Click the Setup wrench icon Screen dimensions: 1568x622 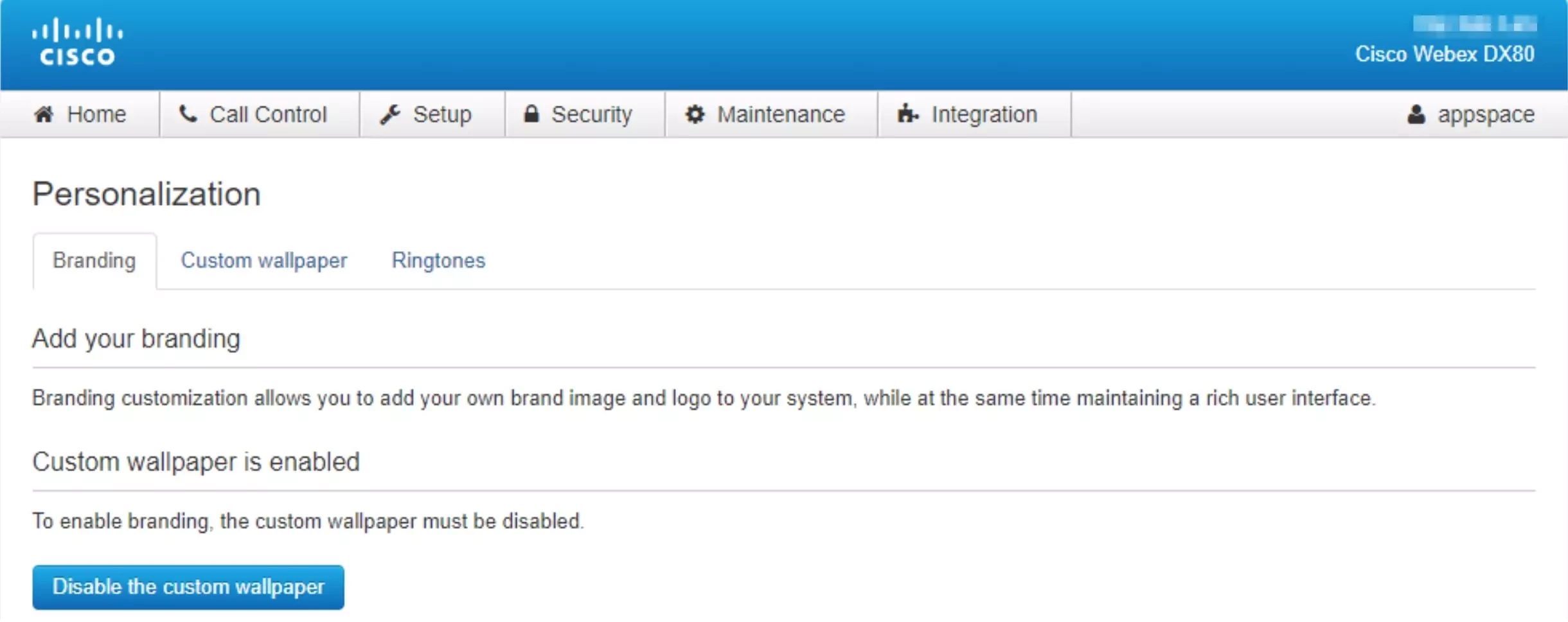(390, 114)
